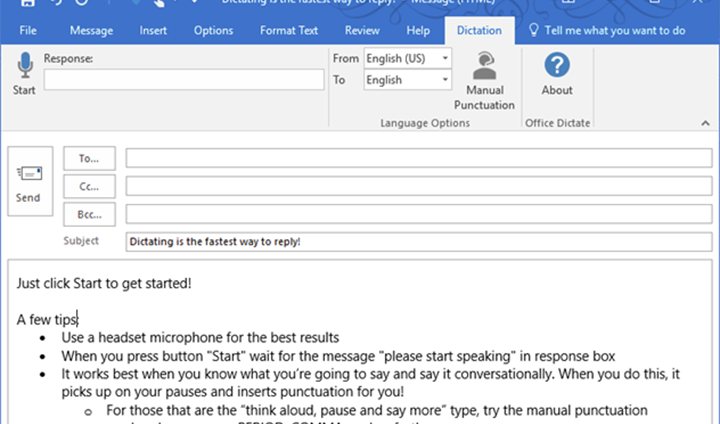The width and height of the screenshot is (720, 424).
Task: Open the Options ribbon tab
Action: 213,30
